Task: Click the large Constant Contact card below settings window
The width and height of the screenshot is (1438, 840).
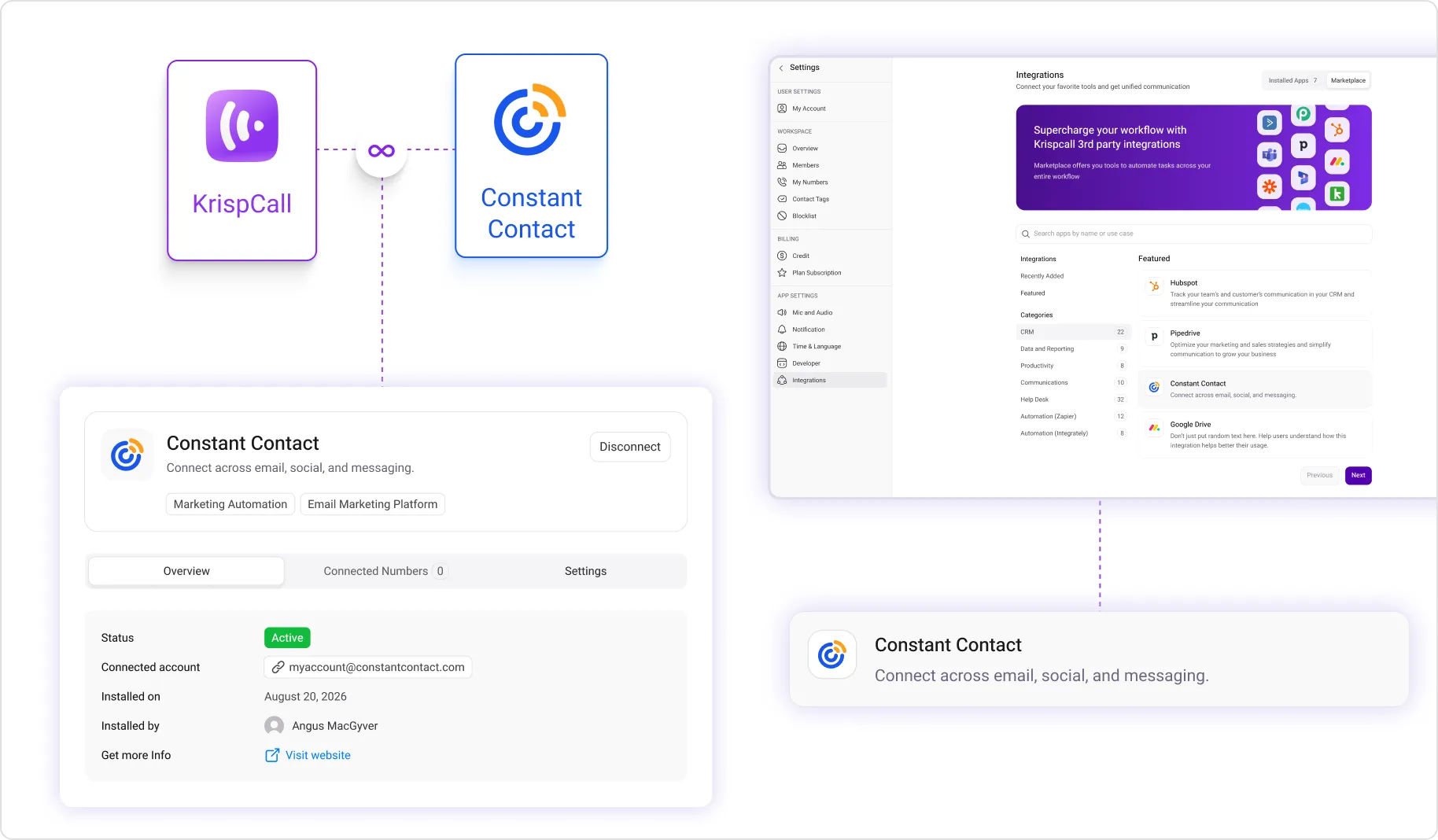Action: pos(1099,659)
